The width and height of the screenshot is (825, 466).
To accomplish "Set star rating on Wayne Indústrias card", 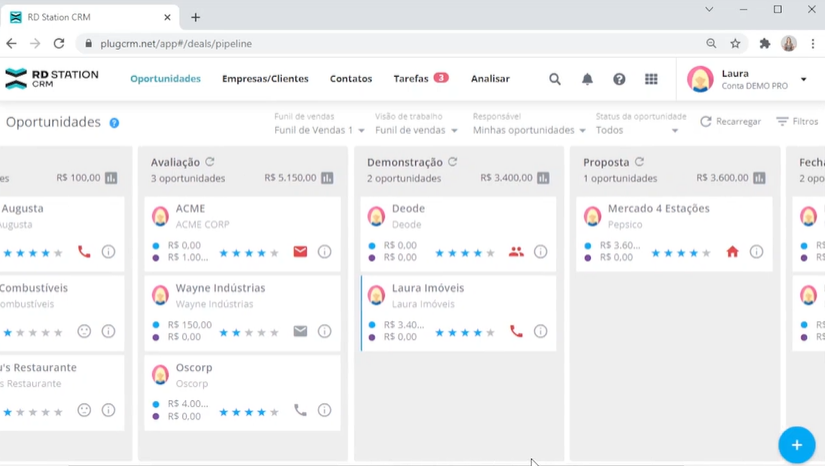I will [x=249, y=332].
